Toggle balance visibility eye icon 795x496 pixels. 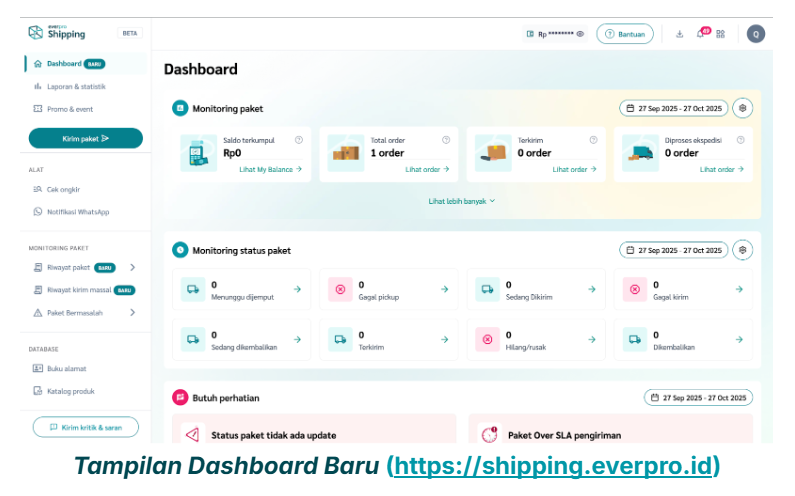coord(580,34)
